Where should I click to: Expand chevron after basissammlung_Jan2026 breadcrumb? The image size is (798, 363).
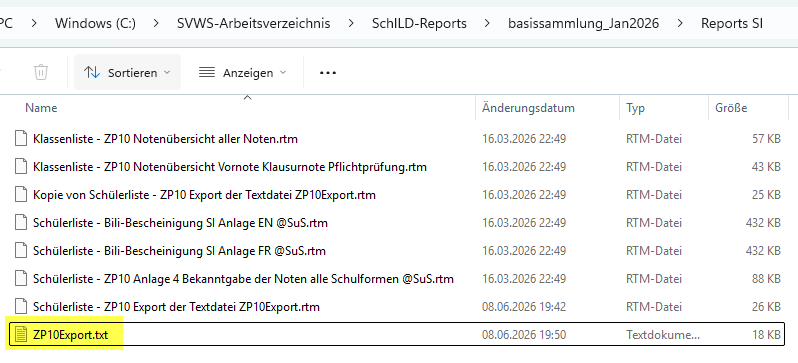680,23
